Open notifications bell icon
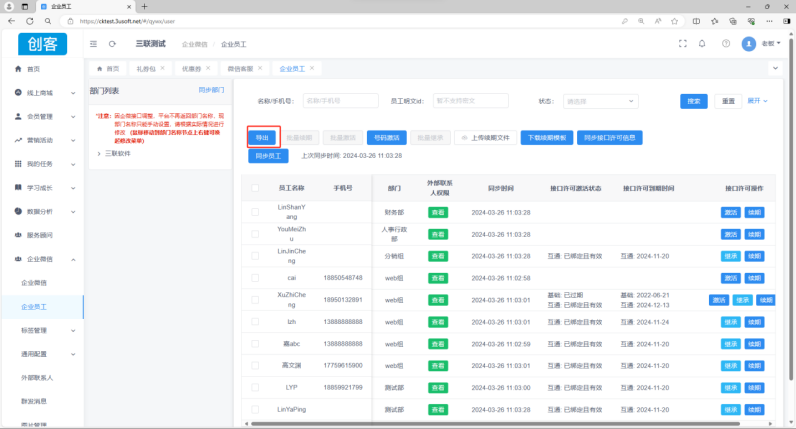Viewport: 796px width, 429px height. pos(702,44)
